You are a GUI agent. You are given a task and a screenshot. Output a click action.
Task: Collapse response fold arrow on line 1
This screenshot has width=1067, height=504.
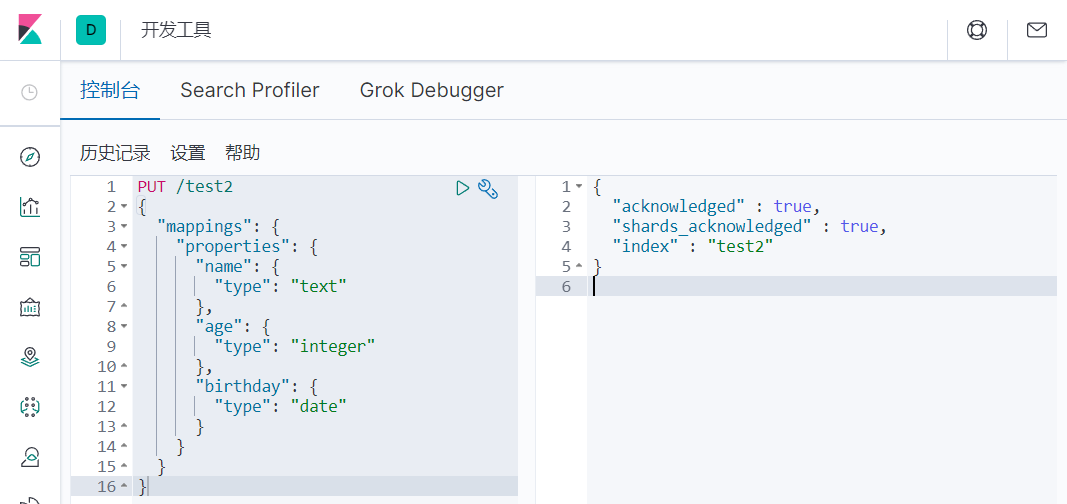(578, 186)
